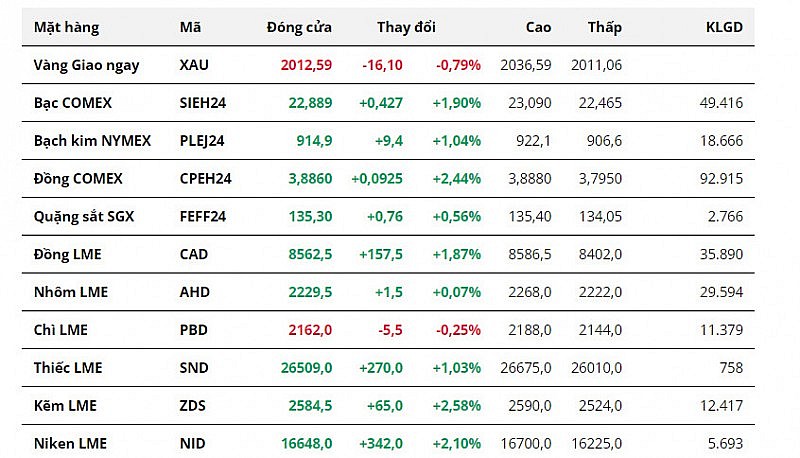Select the Vàng Giao ngay row name
The width and height of the screenshot is (800, 458).
86,65
